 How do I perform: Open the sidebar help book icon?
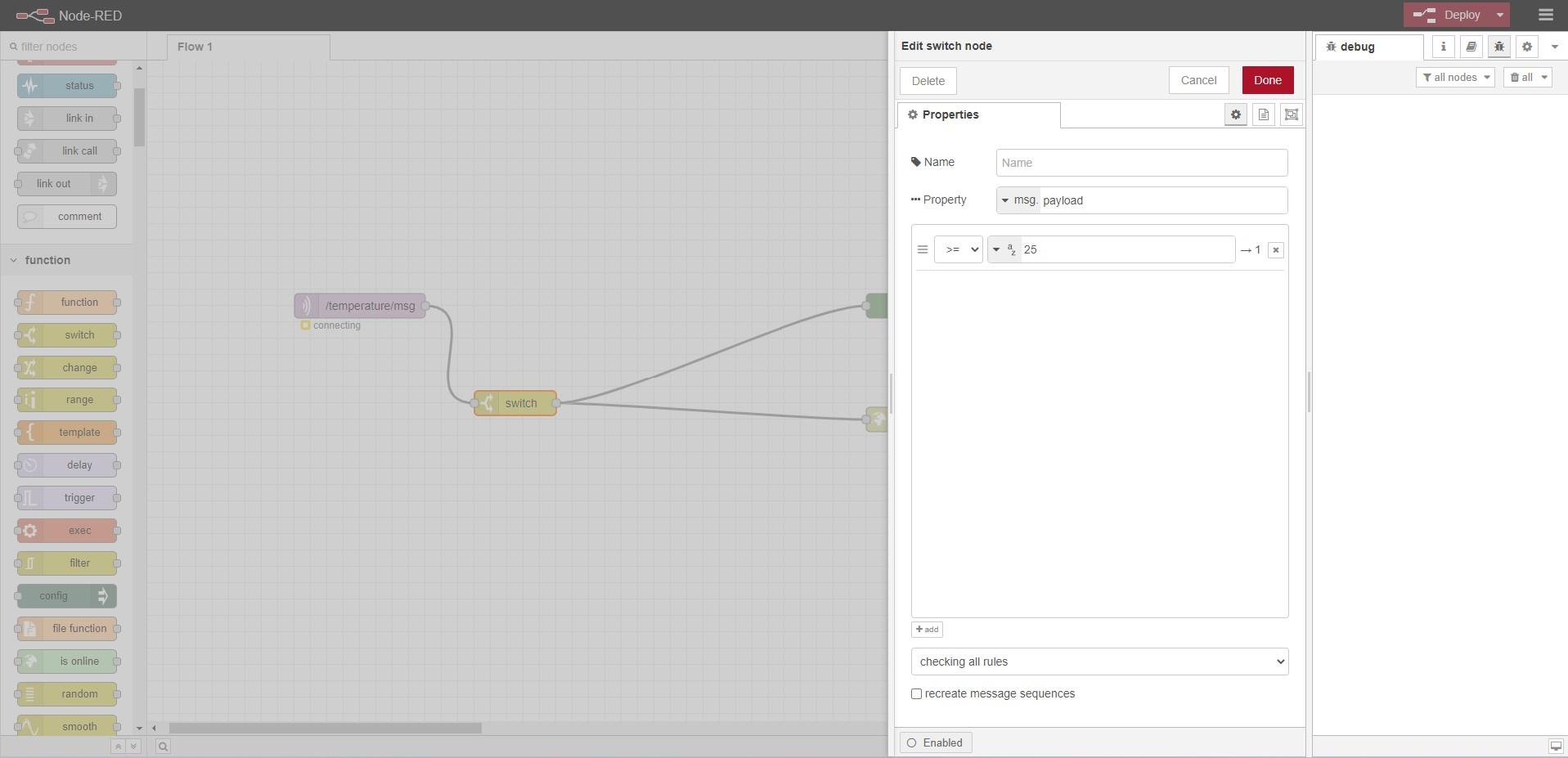[x=1471, y=47]
